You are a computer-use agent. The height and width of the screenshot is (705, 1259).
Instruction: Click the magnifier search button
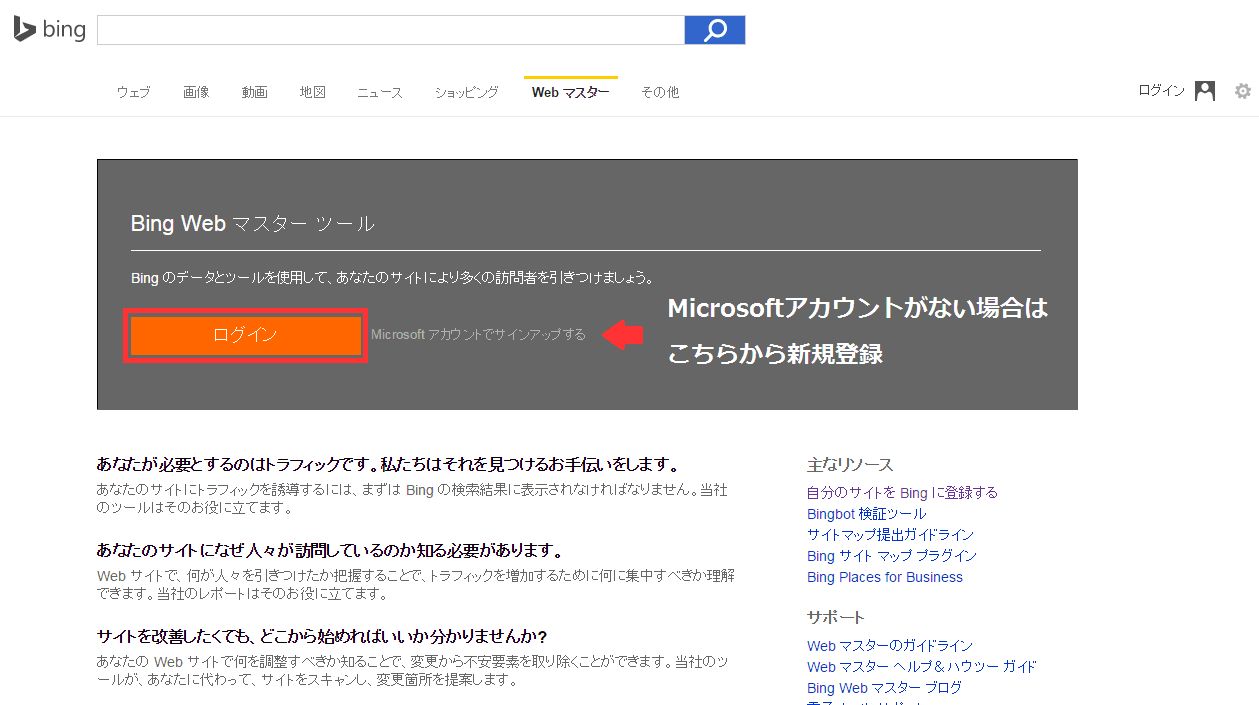(x=715, y=30)
